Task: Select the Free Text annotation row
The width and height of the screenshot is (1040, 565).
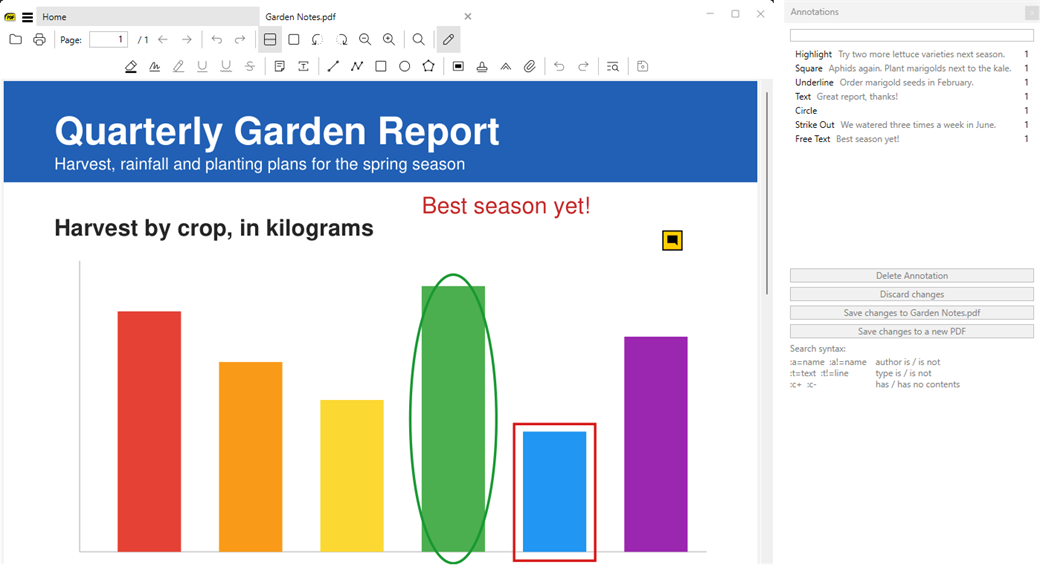Action: click(x=911, y=139)
